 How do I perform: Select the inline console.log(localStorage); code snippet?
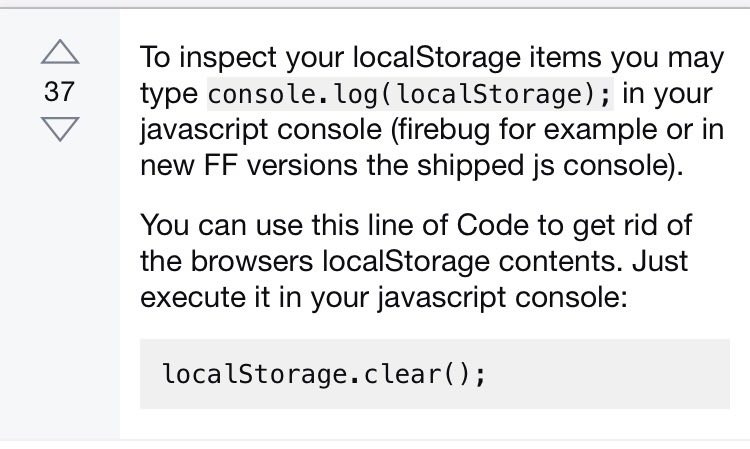410,94
